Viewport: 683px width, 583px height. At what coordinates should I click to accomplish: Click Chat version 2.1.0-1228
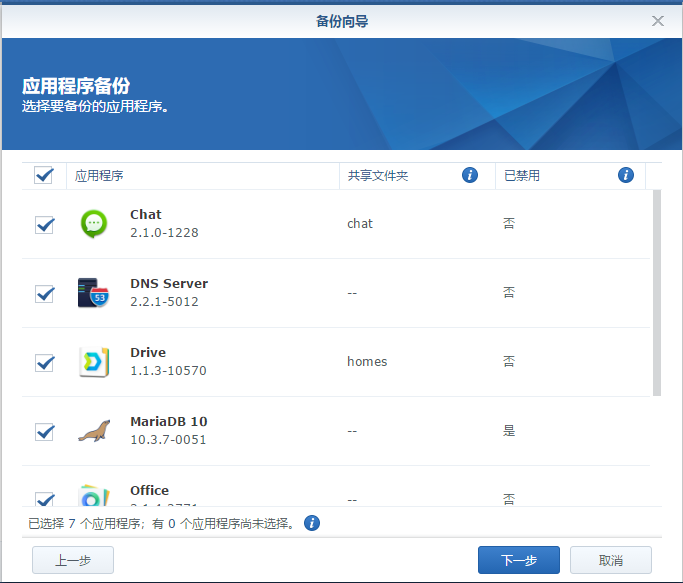(164, 233)
